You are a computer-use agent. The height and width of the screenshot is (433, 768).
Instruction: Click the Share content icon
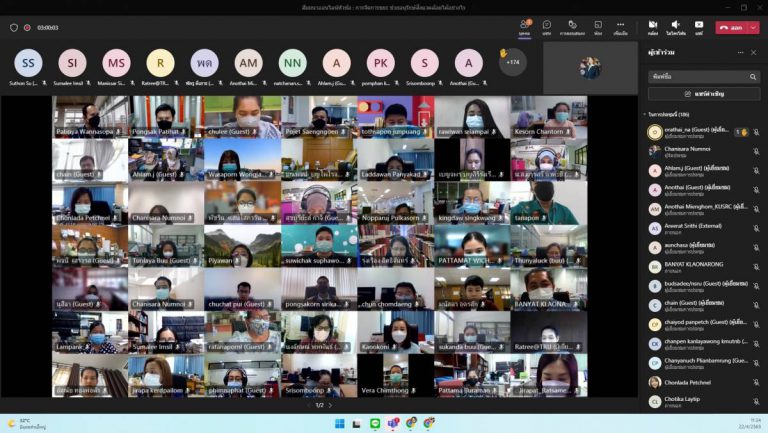coord(699,26)
